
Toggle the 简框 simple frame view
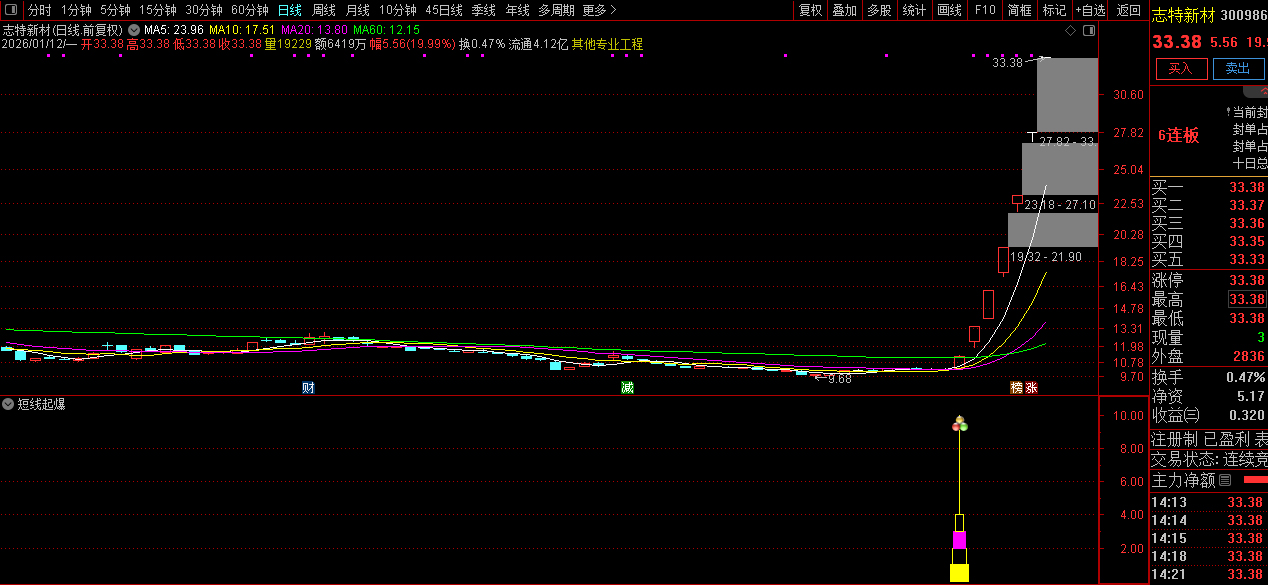1019,10
